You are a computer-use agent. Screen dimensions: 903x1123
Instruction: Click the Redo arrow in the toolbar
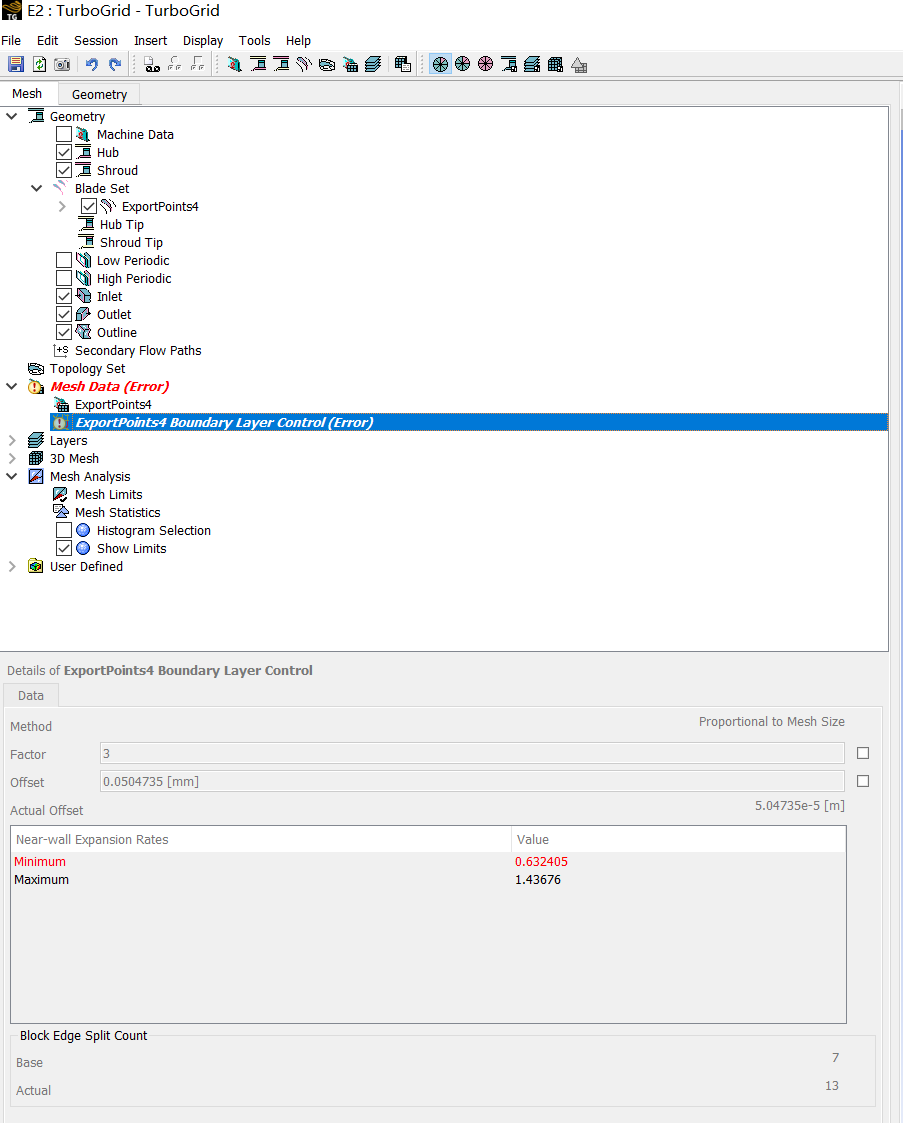[x=114, y=64]
